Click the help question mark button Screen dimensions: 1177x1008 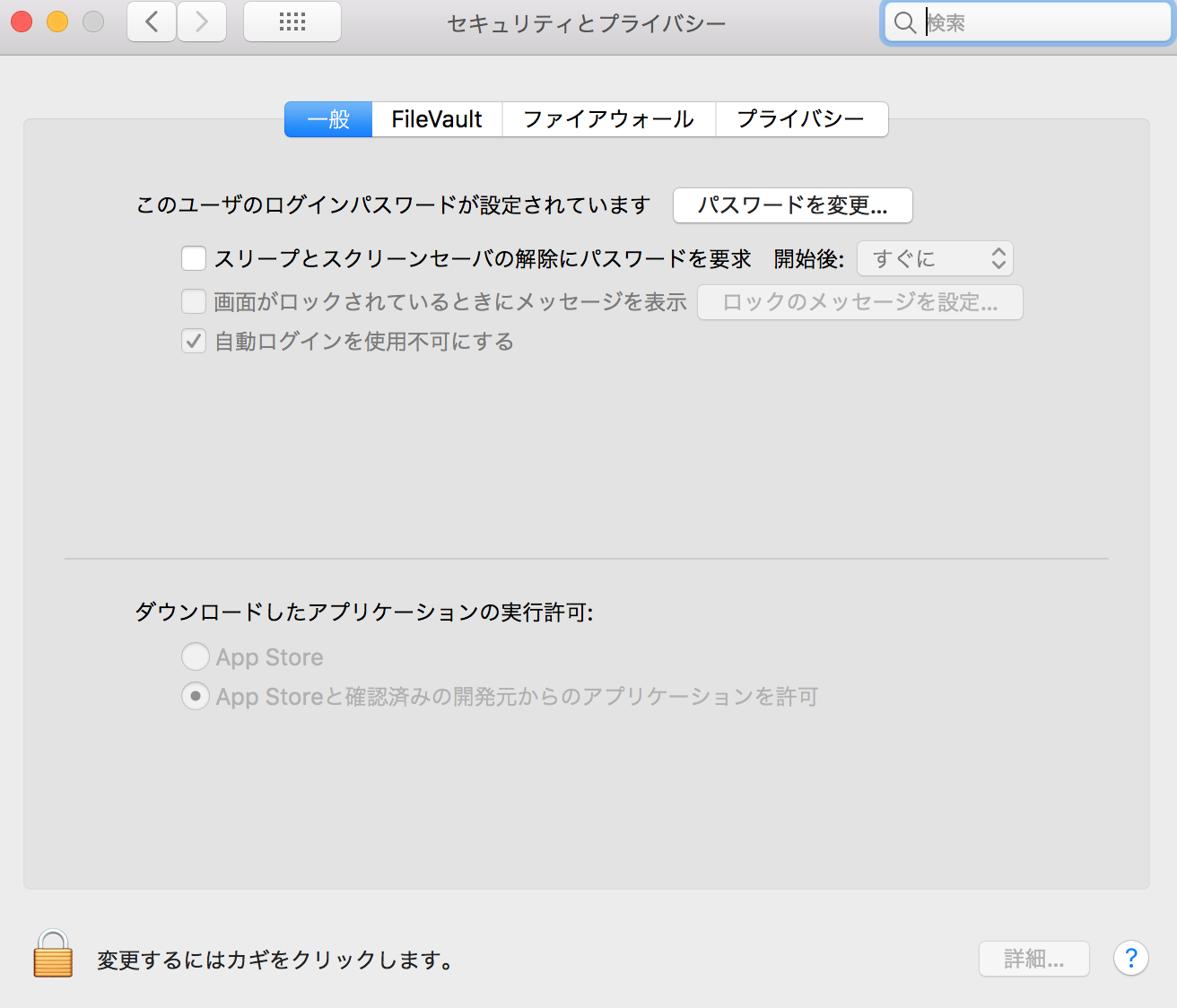[1130, 959]
